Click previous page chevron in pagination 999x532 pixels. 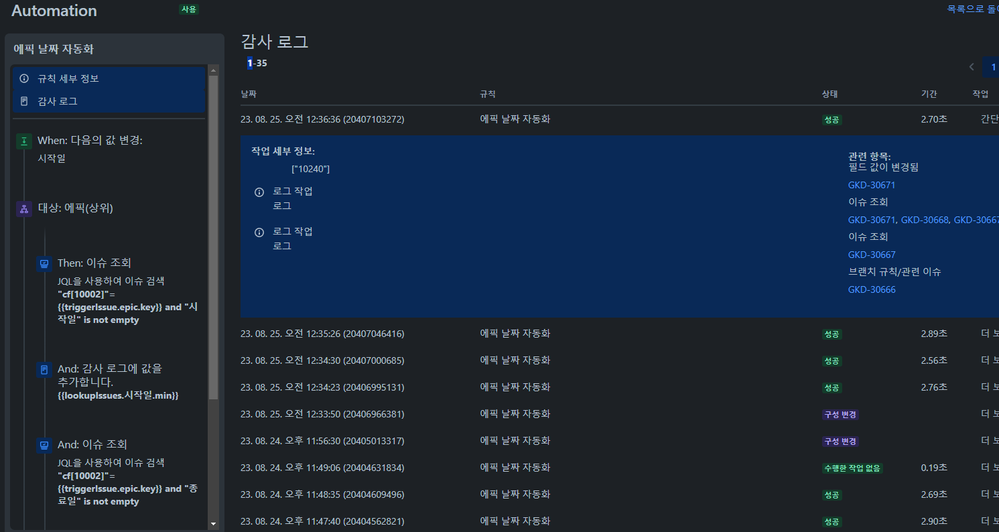(x=972, y=67)
